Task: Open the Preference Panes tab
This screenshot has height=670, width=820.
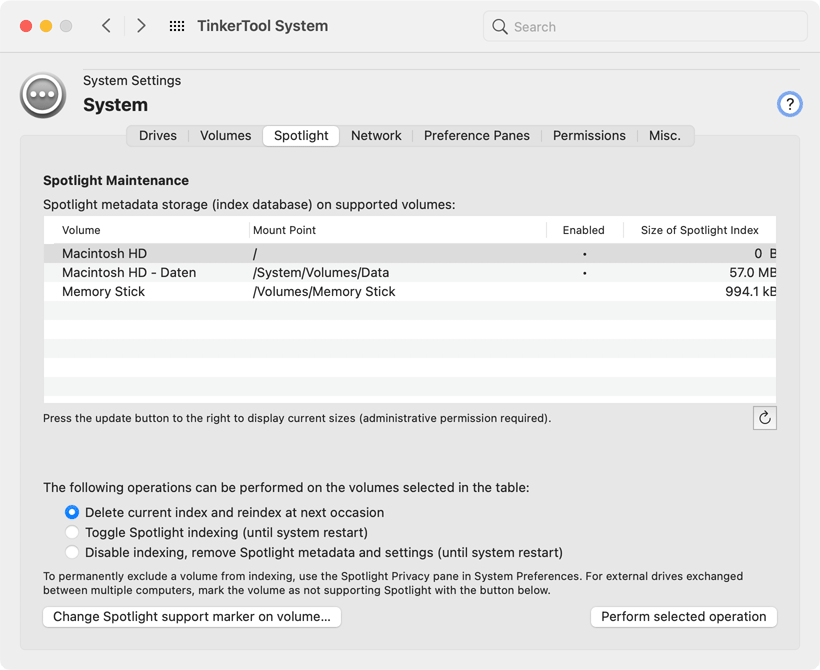Action: click(476, 136)
